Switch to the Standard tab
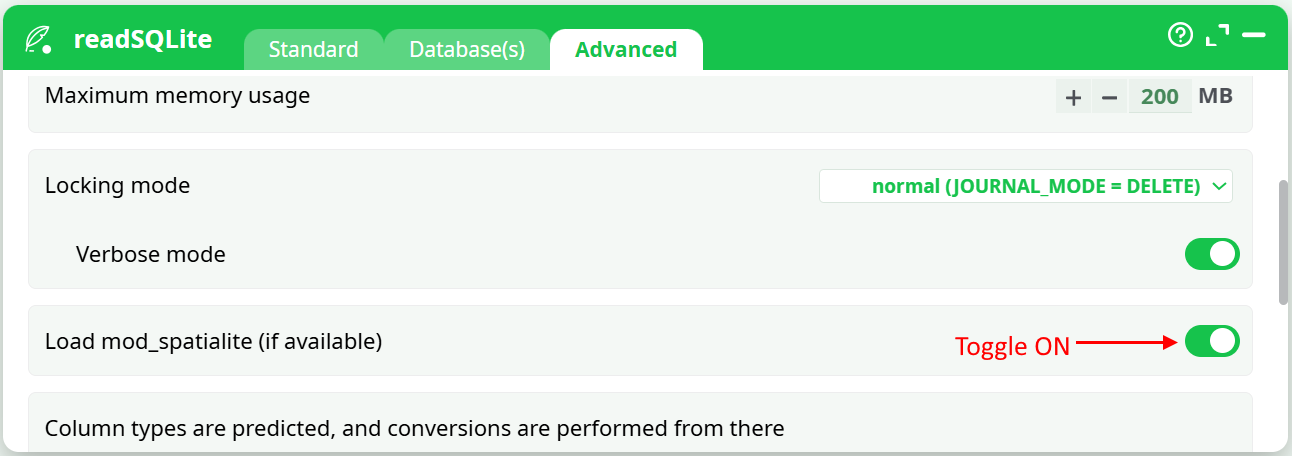This screenshot has width=1292, height=456. point(313,49)
